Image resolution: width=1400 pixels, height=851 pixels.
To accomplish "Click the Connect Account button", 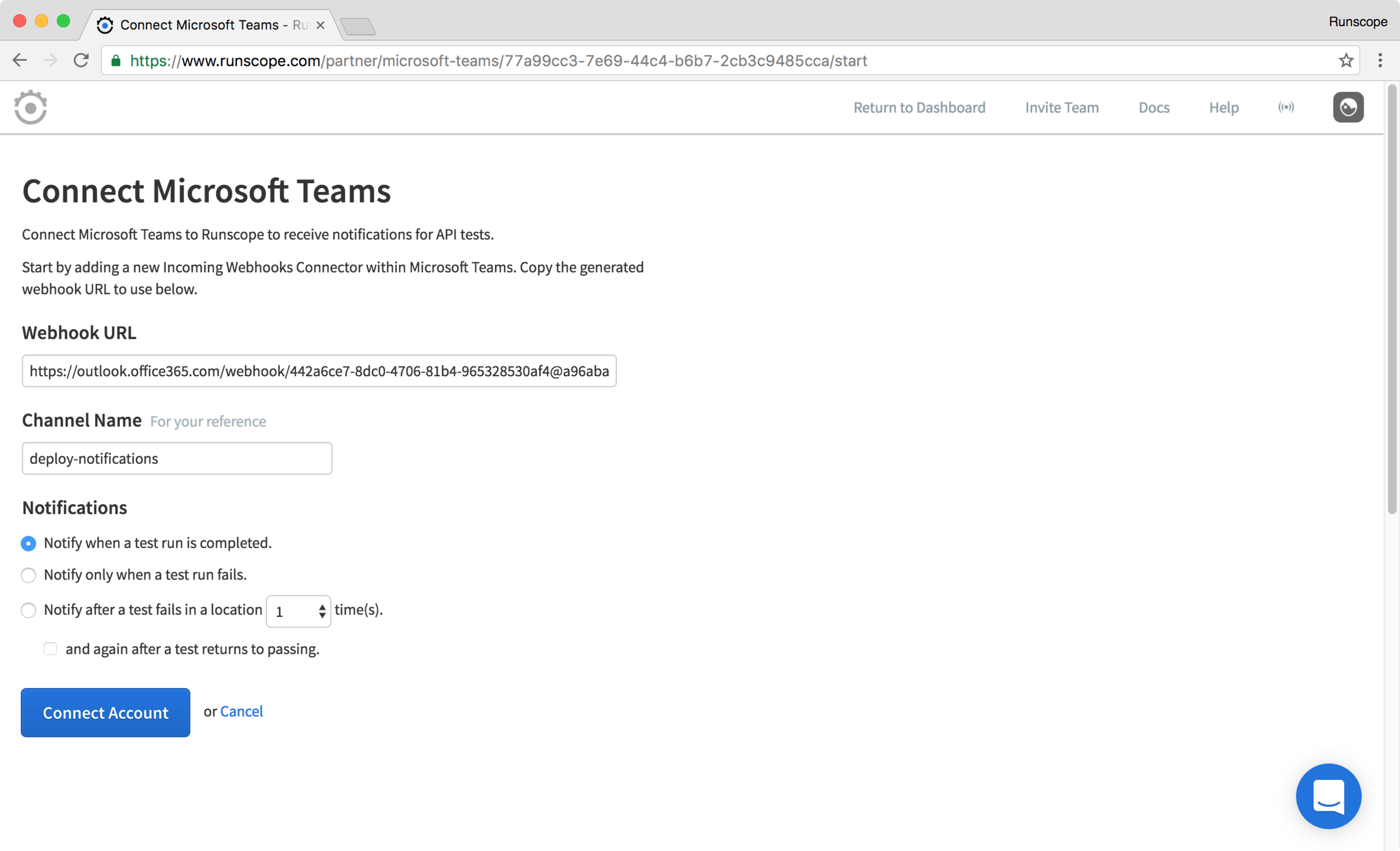I will [x=106, y=712].
